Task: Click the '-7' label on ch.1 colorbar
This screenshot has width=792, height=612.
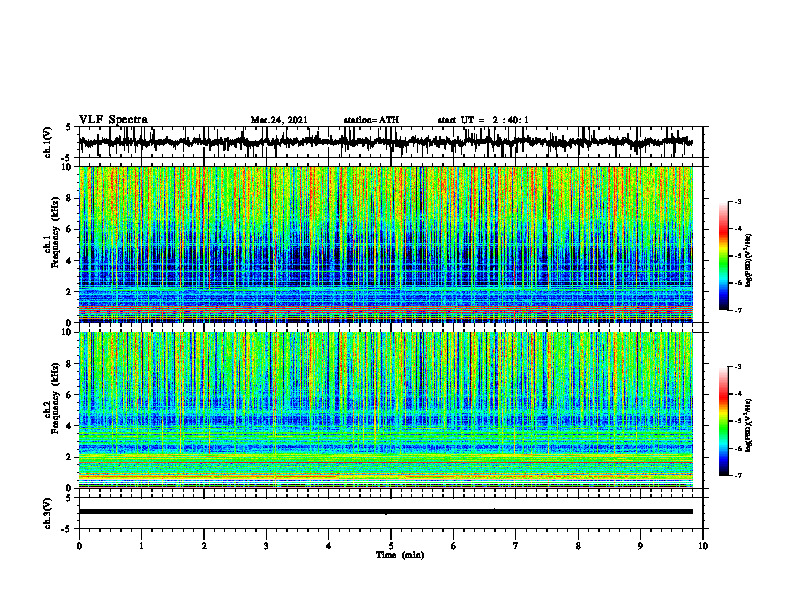Action: (x=738, y=310)
